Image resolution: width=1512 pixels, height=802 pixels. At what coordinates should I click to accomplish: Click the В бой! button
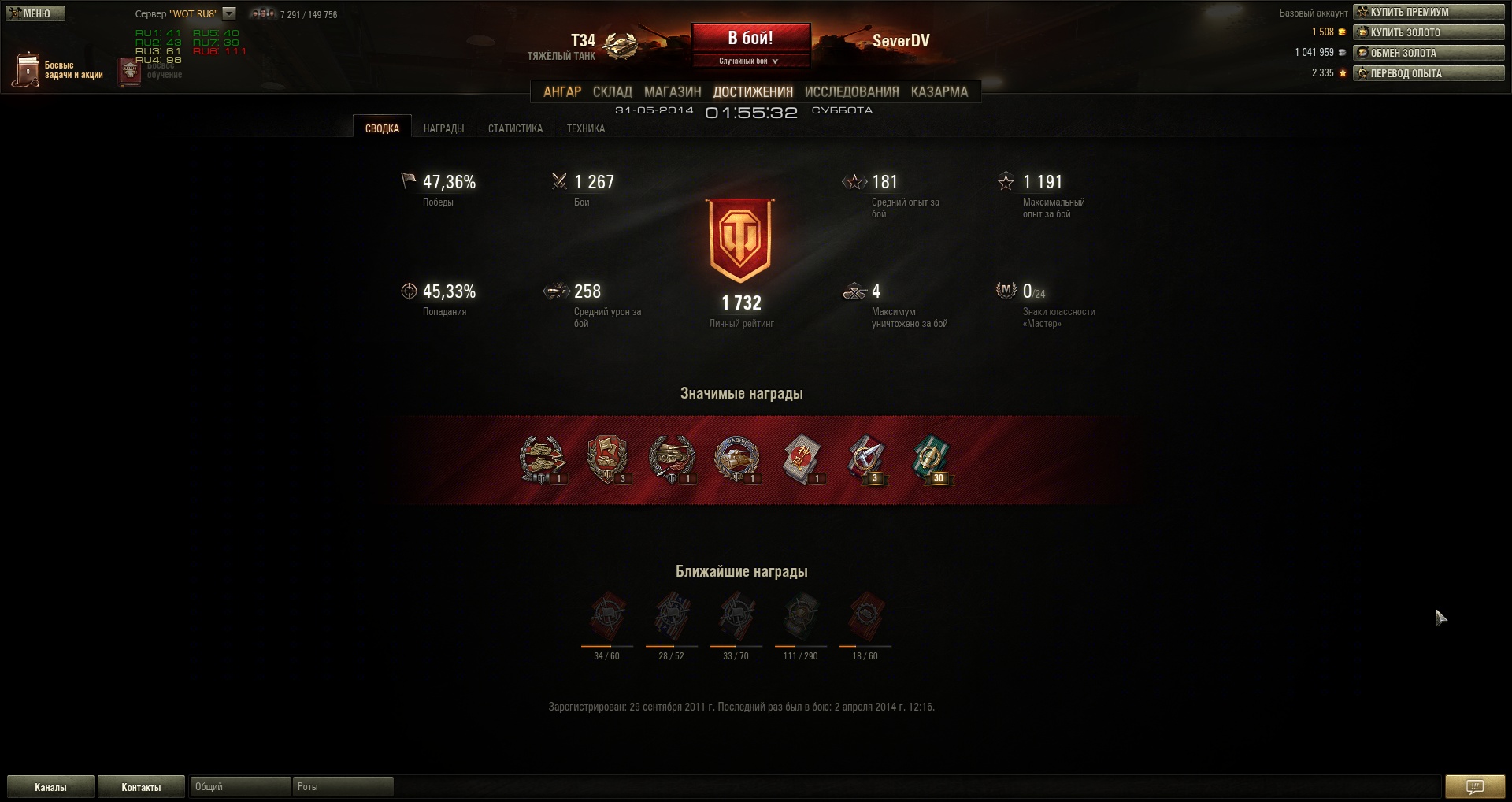point(750,38)
